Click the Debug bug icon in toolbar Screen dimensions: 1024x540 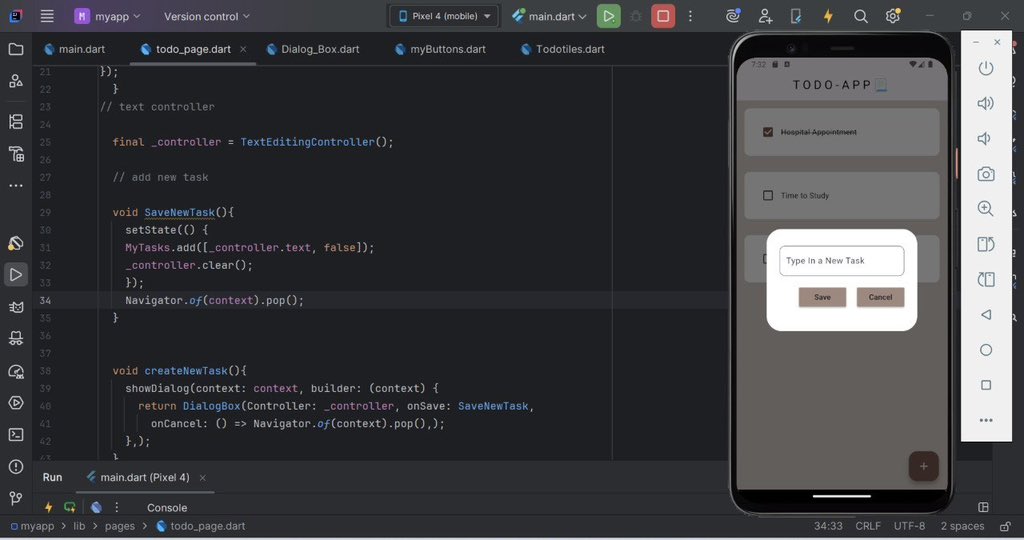(x=635, y=16)
